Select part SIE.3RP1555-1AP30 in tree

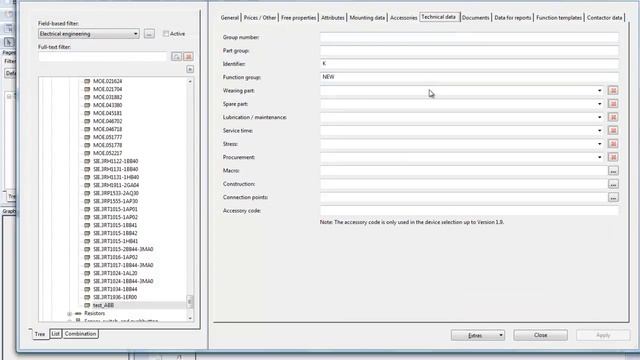(116, 201)
